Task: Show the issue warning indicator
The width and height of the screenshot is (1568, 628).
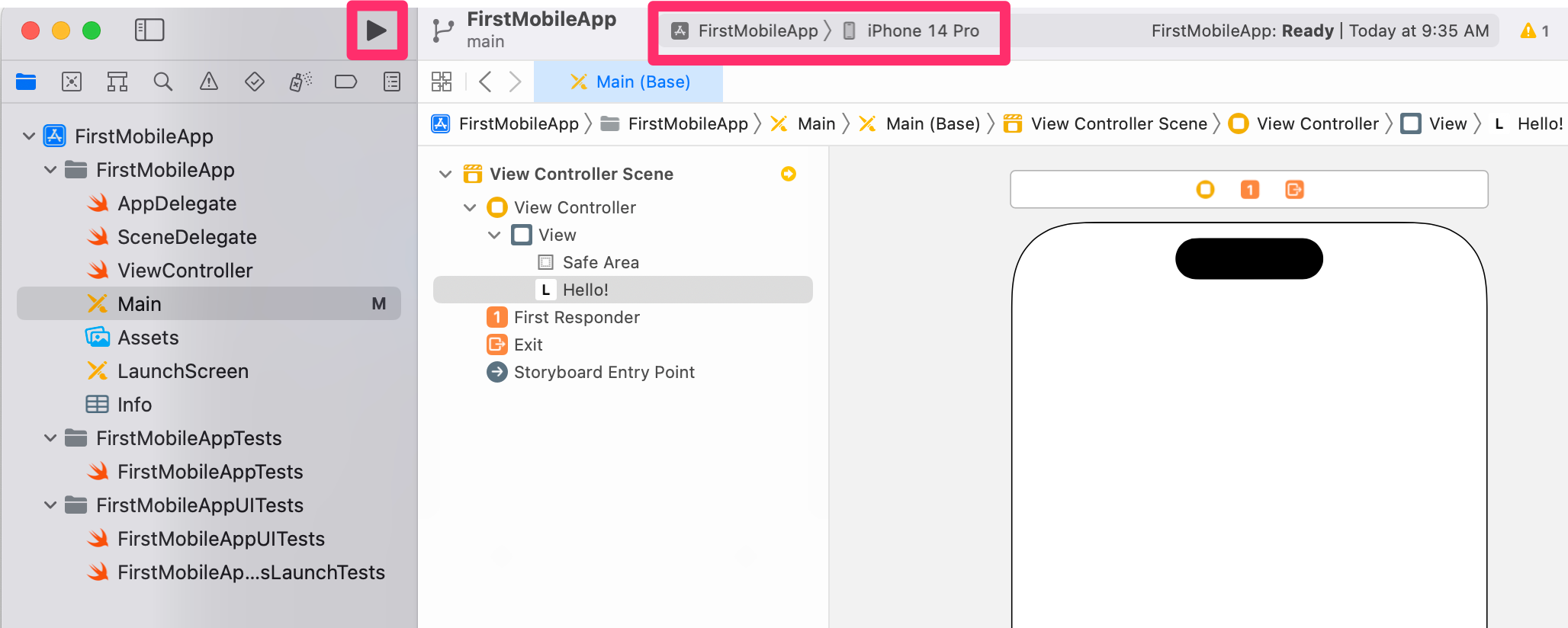Action: [x=1534, y=30]
